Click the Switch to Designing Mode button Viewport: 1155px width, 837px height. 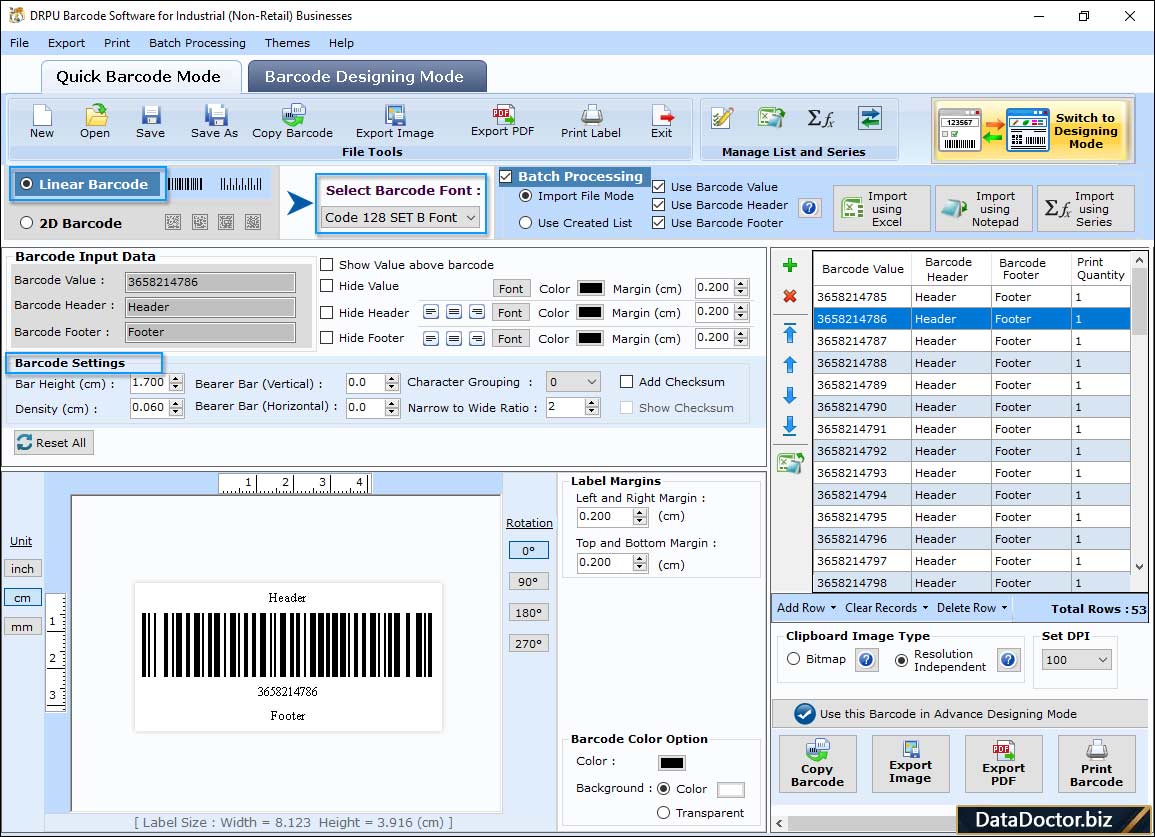(x=1032, y=131)
